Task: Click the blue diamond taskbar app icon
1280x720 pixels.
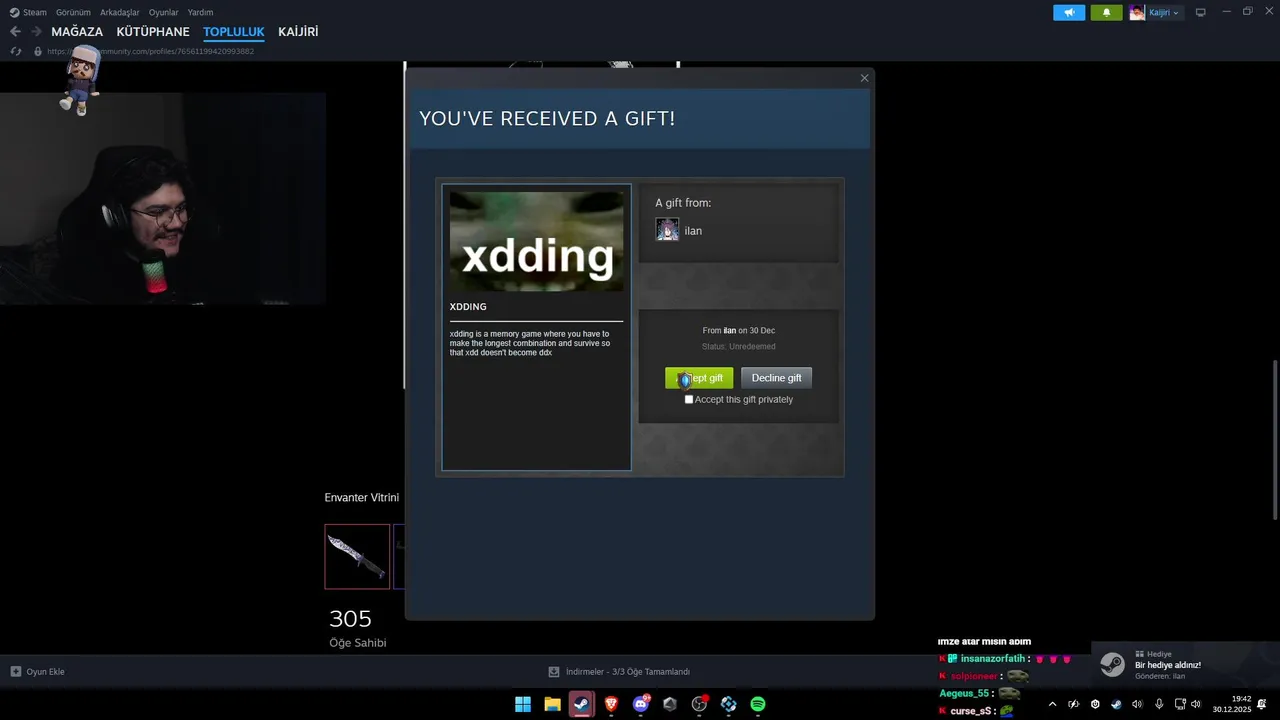Action: tap(728, 704)
